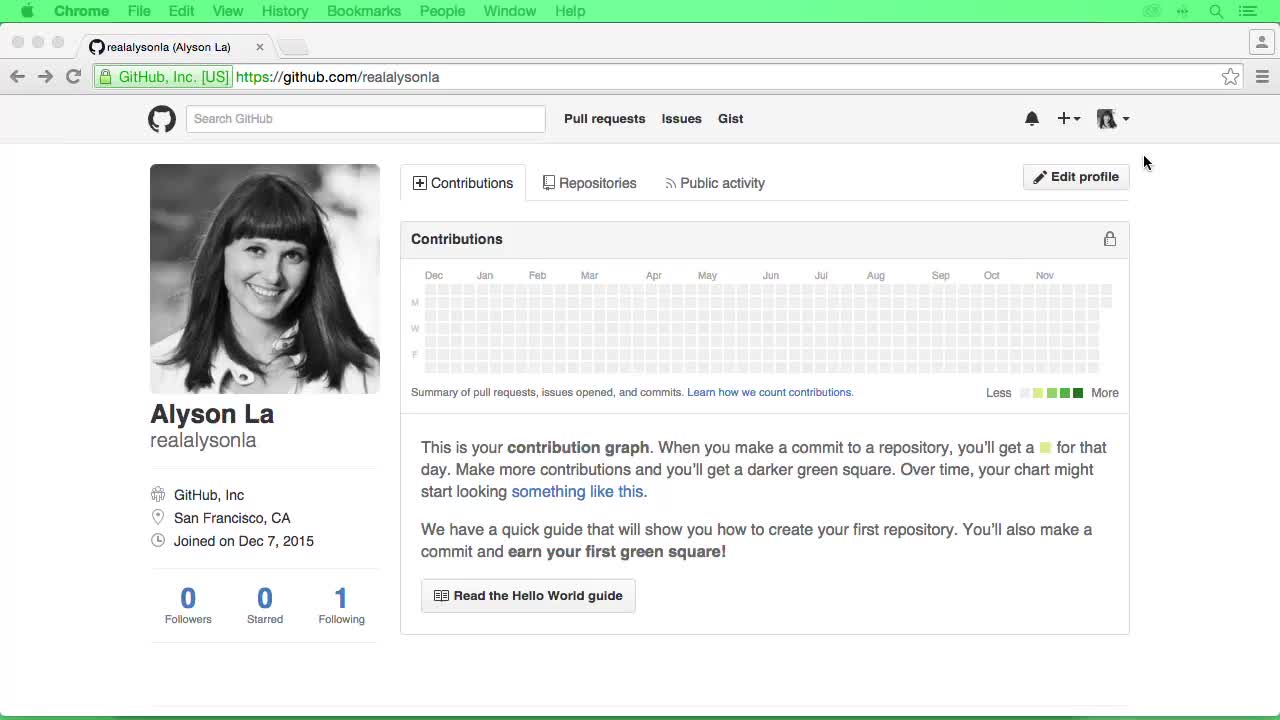Switch to the Repositories tab
This screenshot has width=1280, height=720.
[590, 183]
